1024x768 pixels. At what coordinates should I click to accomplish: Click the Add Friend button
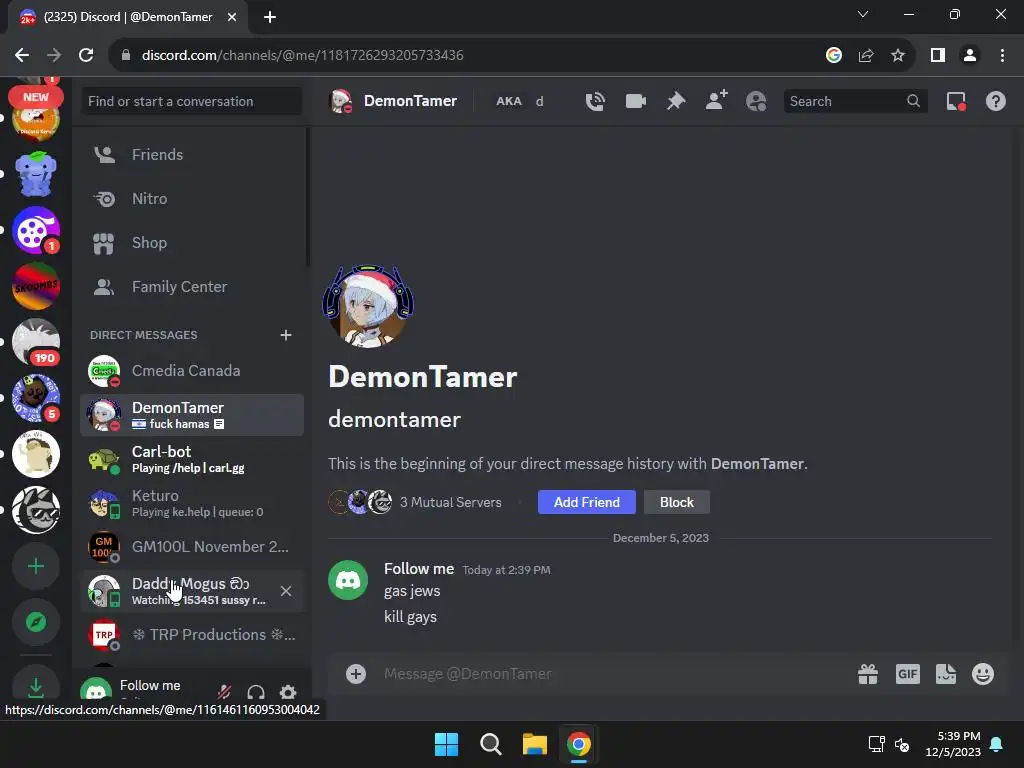tap(586, 502)
